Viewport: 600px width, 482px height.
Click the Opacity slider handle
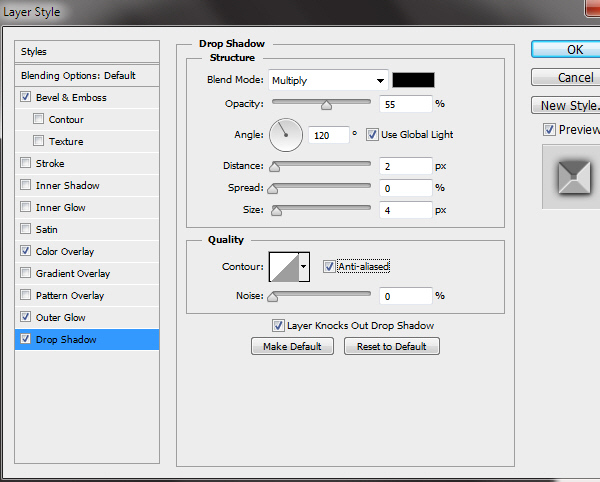[326, 104]
